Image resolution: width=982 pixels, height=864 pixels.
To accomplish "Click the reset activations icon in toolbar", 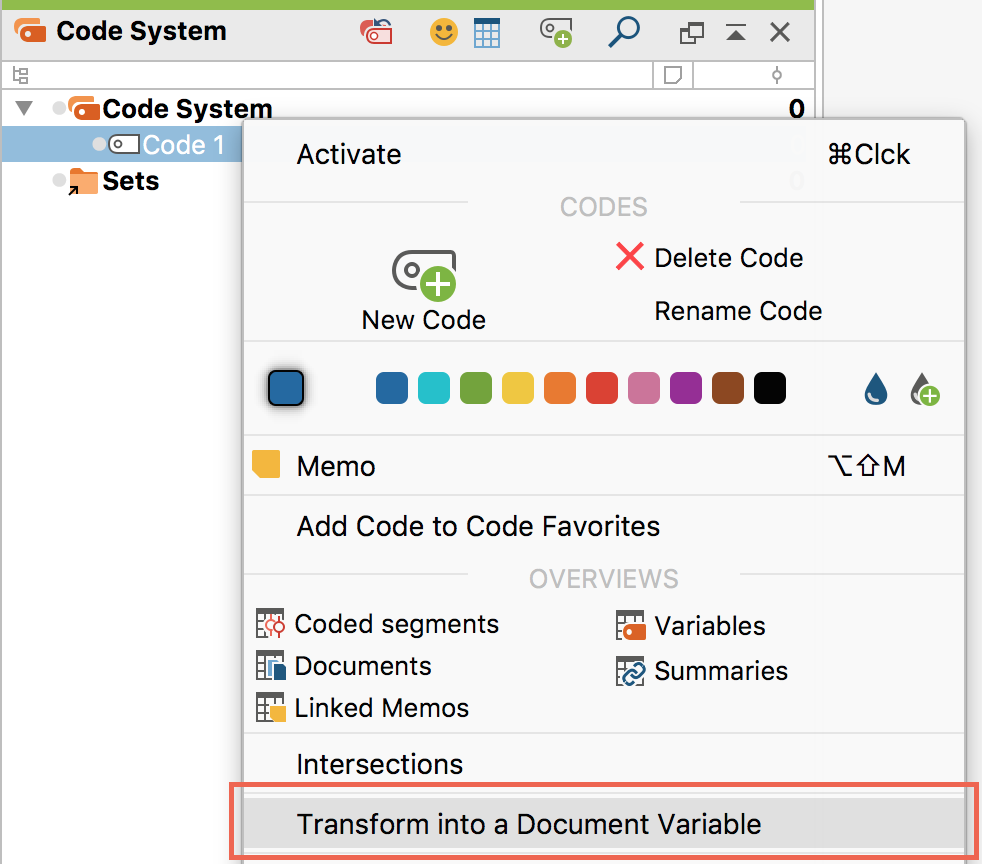I will (x=376, y=32).
